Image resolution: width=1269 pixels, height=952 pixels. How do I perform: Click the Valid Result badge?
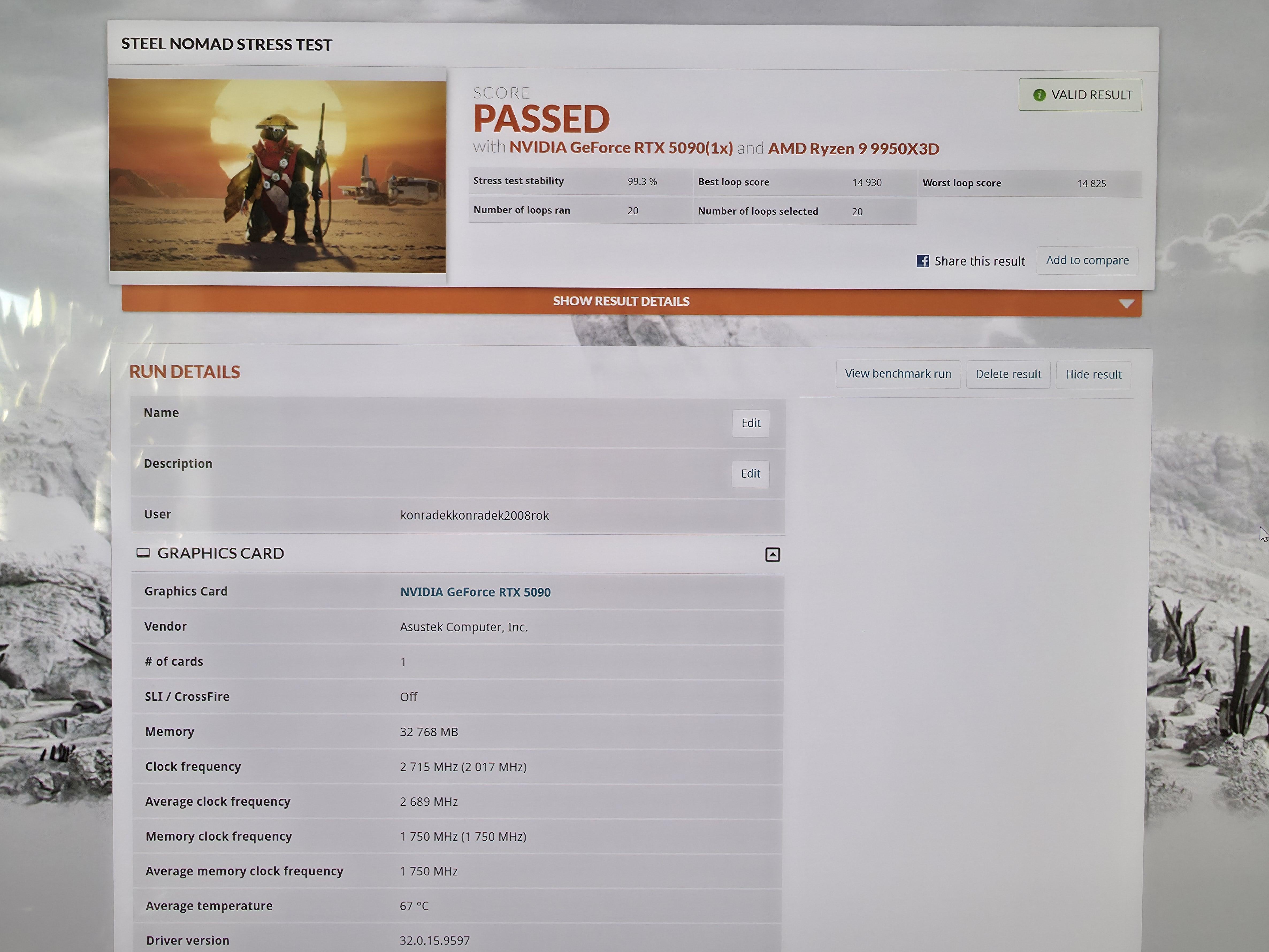pyautogui.click(x=1080, y=95)
